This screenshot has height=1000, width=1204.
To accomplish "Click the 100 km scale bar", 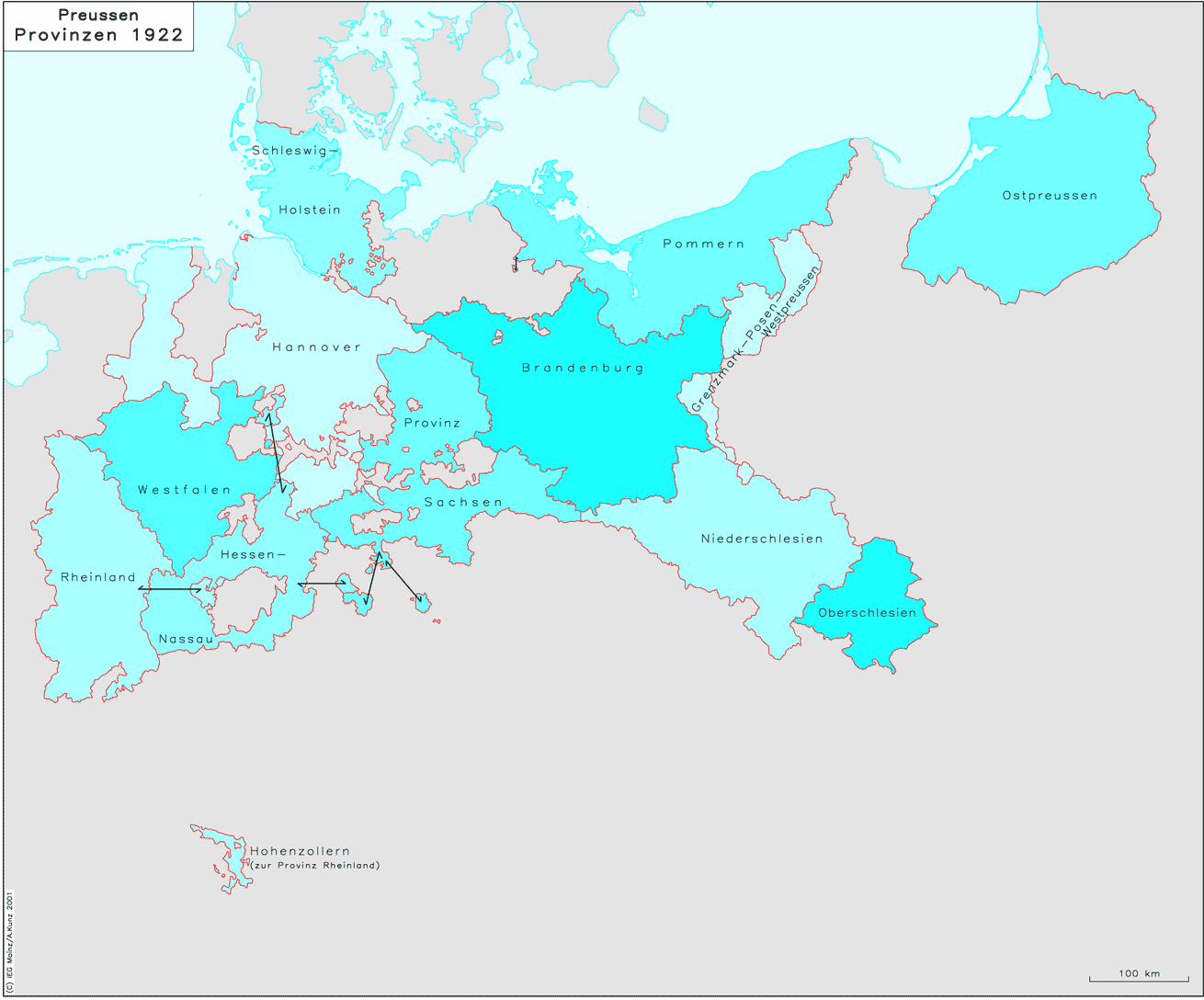I will pyautogui.click(x=1138, y=976).
